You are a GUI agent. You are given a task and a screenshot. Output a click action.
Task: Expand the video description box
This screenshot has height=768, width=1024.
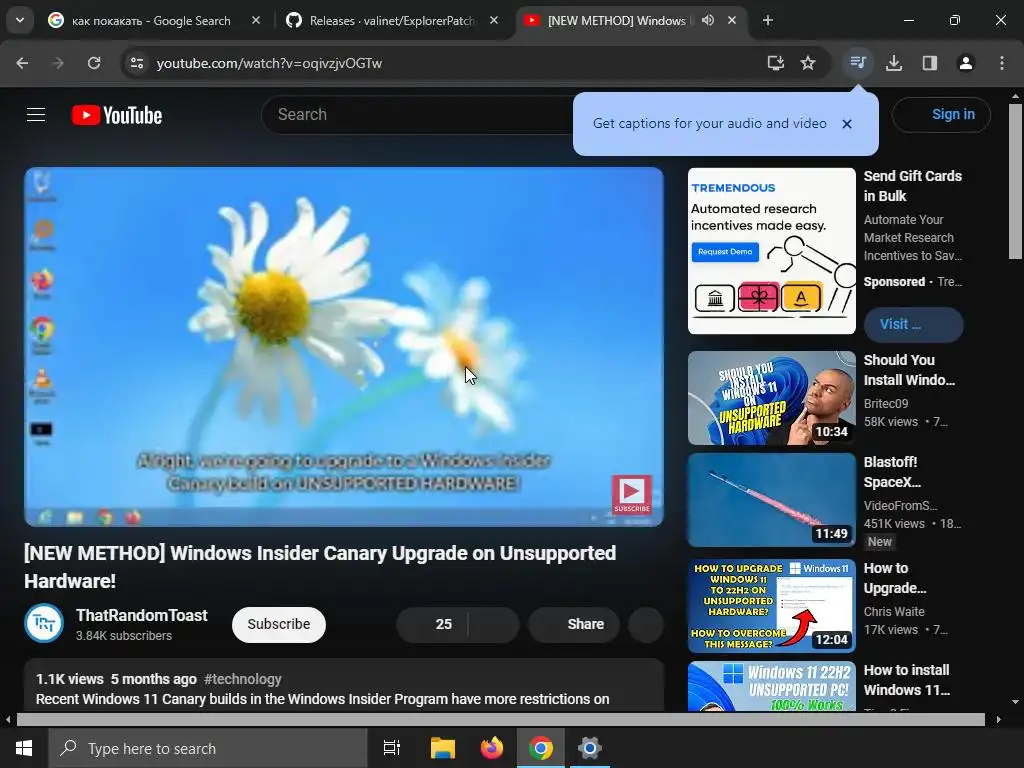pyautogui.click(x=344, y=686)
